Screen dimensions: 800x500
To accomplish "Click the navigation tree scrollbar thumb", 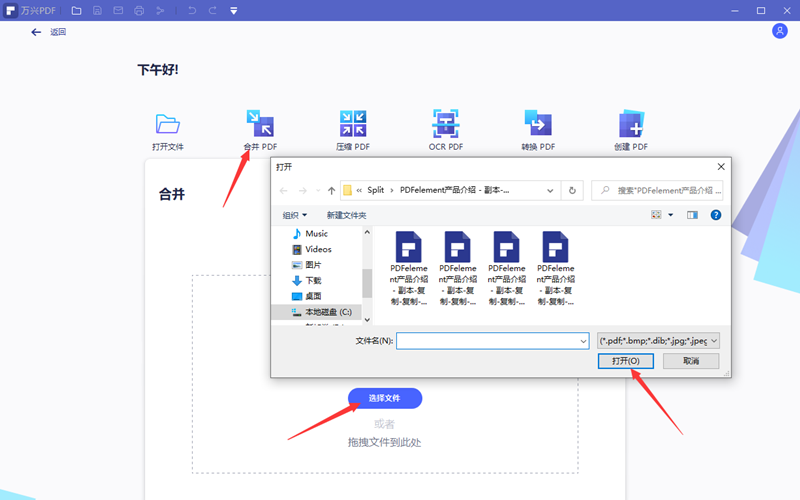I will click(367, 283).
